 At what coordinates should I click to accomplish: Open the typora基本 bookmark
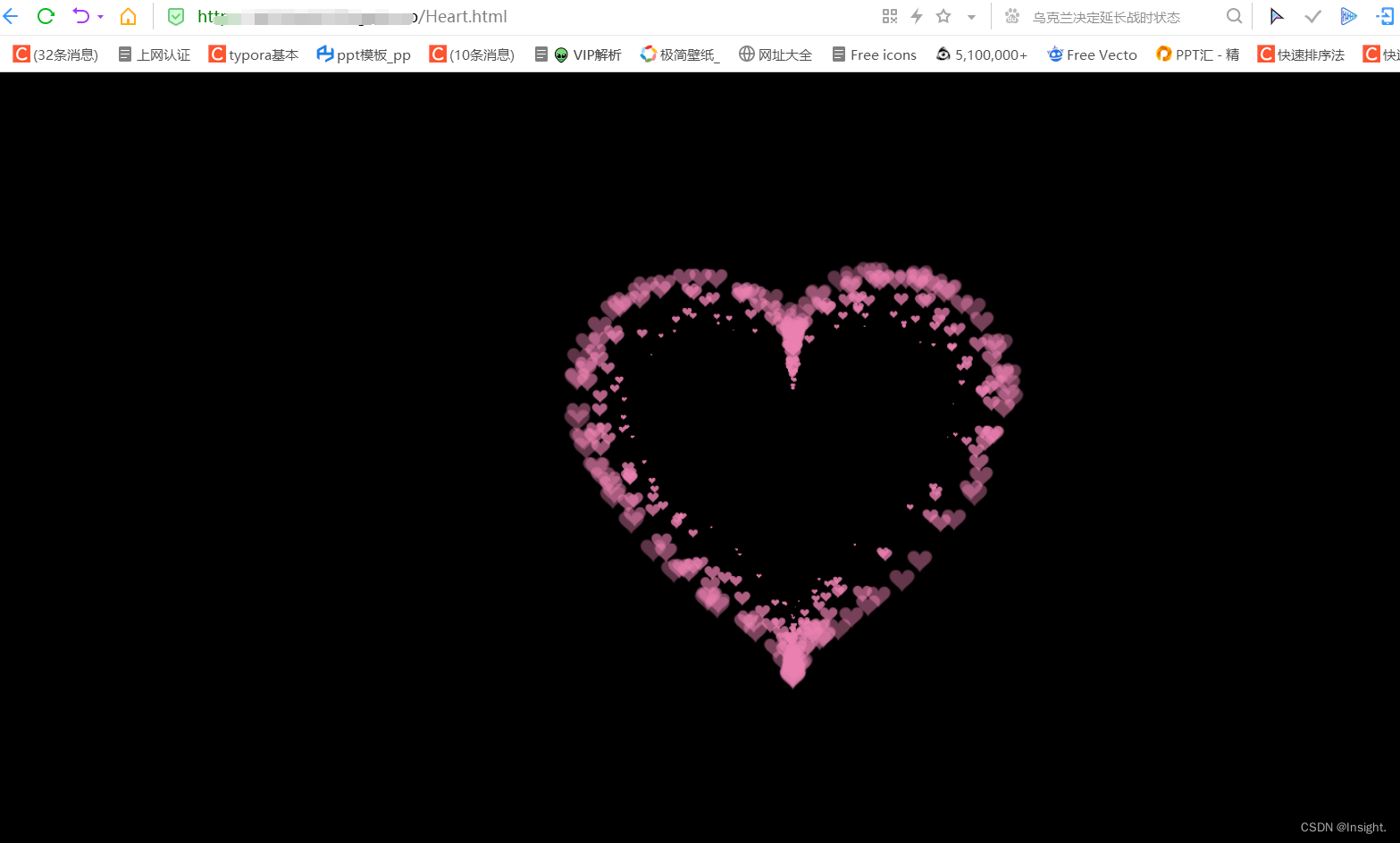[x=254, y=54]
